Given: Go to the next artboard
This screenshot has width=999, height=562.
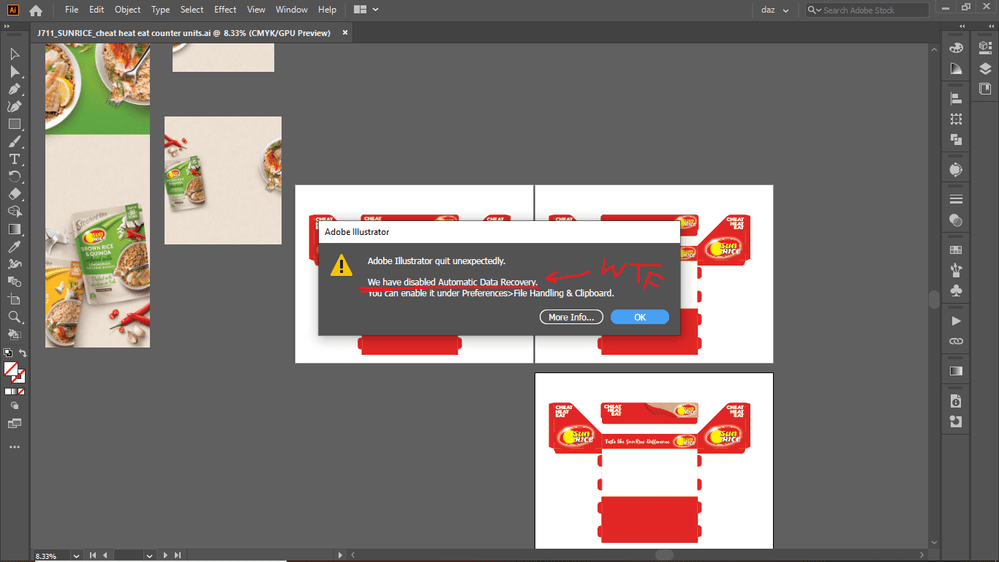Looking at the screenshot, I should pyautogui.click(x=165, y=556).
